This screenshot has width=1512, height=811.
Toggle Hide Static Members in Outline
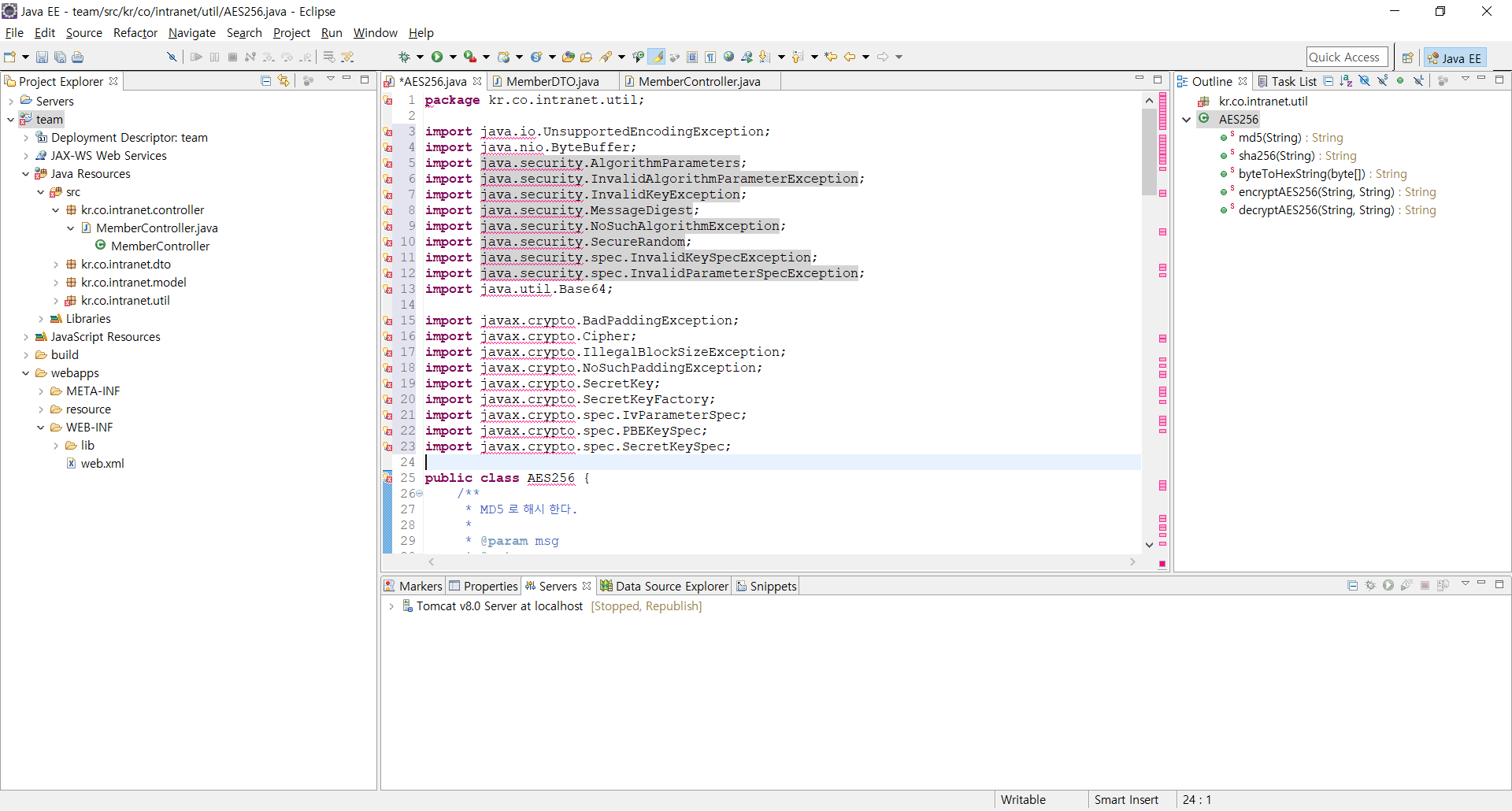[x=1382, y=81]
